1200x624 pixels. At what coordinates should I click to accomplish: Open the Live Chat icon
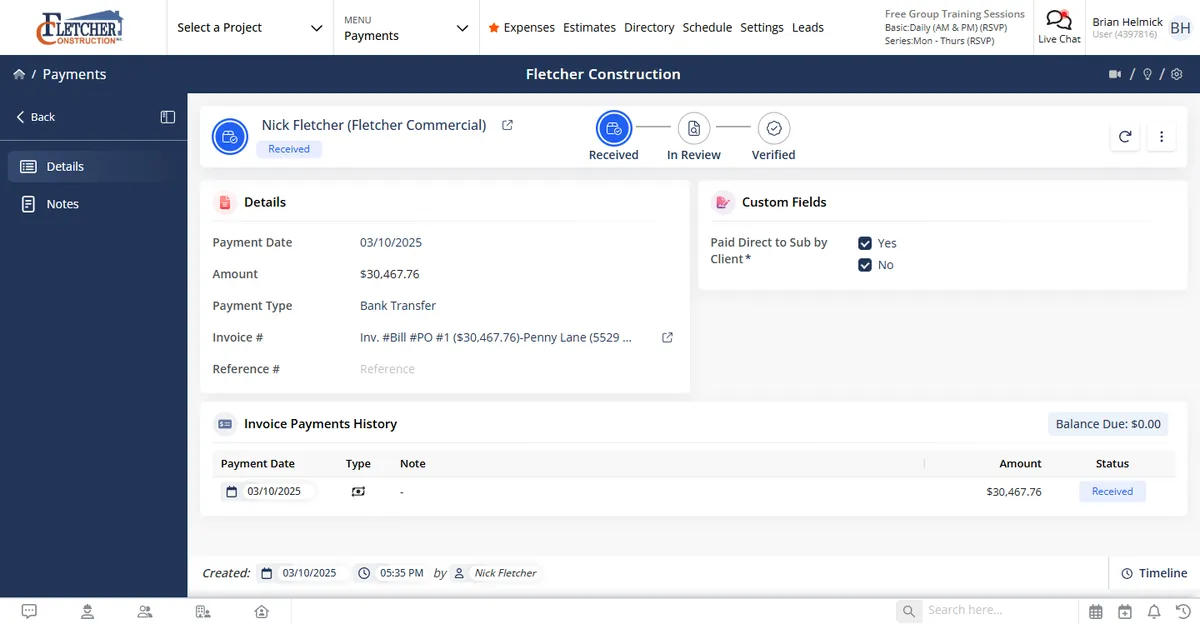pyautogui.click(x=1059, y=20)
